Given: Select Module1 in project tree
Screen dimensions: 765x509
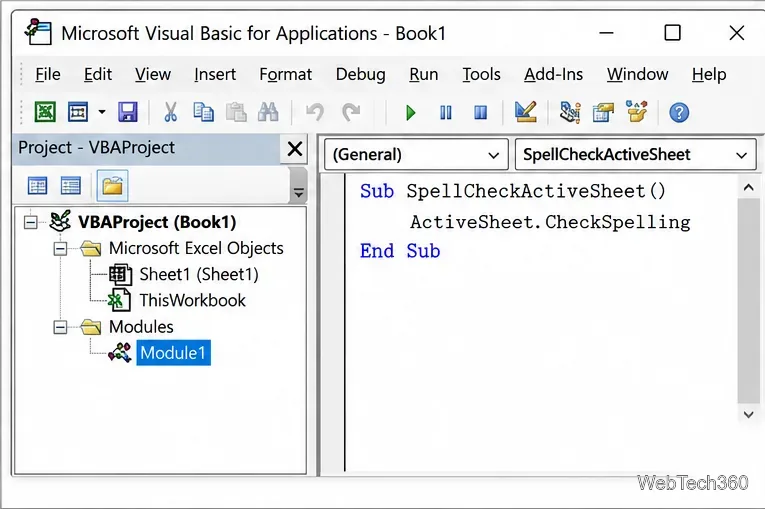Looking at the screenshot, I should 173,353.
